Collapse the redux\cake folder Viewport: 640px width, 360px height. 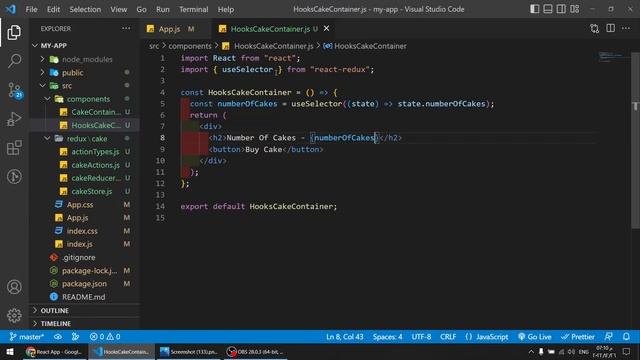(x=47, y=138)
